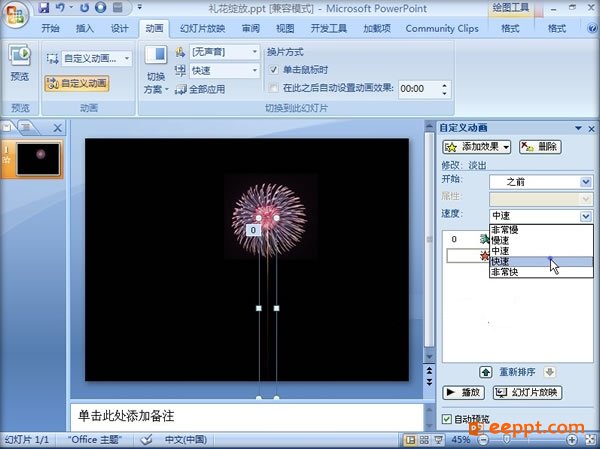Click the animation order tag 0

tap(253, 230)
